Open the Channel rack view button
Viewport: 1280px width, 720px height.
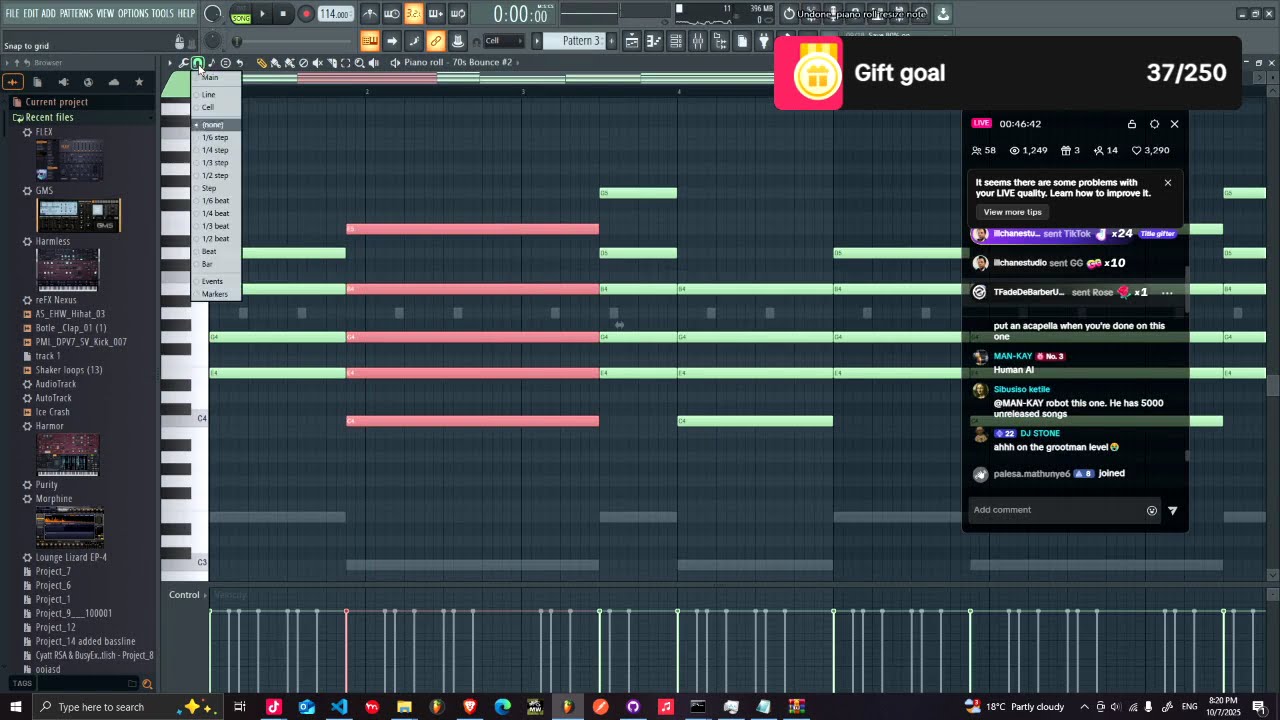pos(675,41)
